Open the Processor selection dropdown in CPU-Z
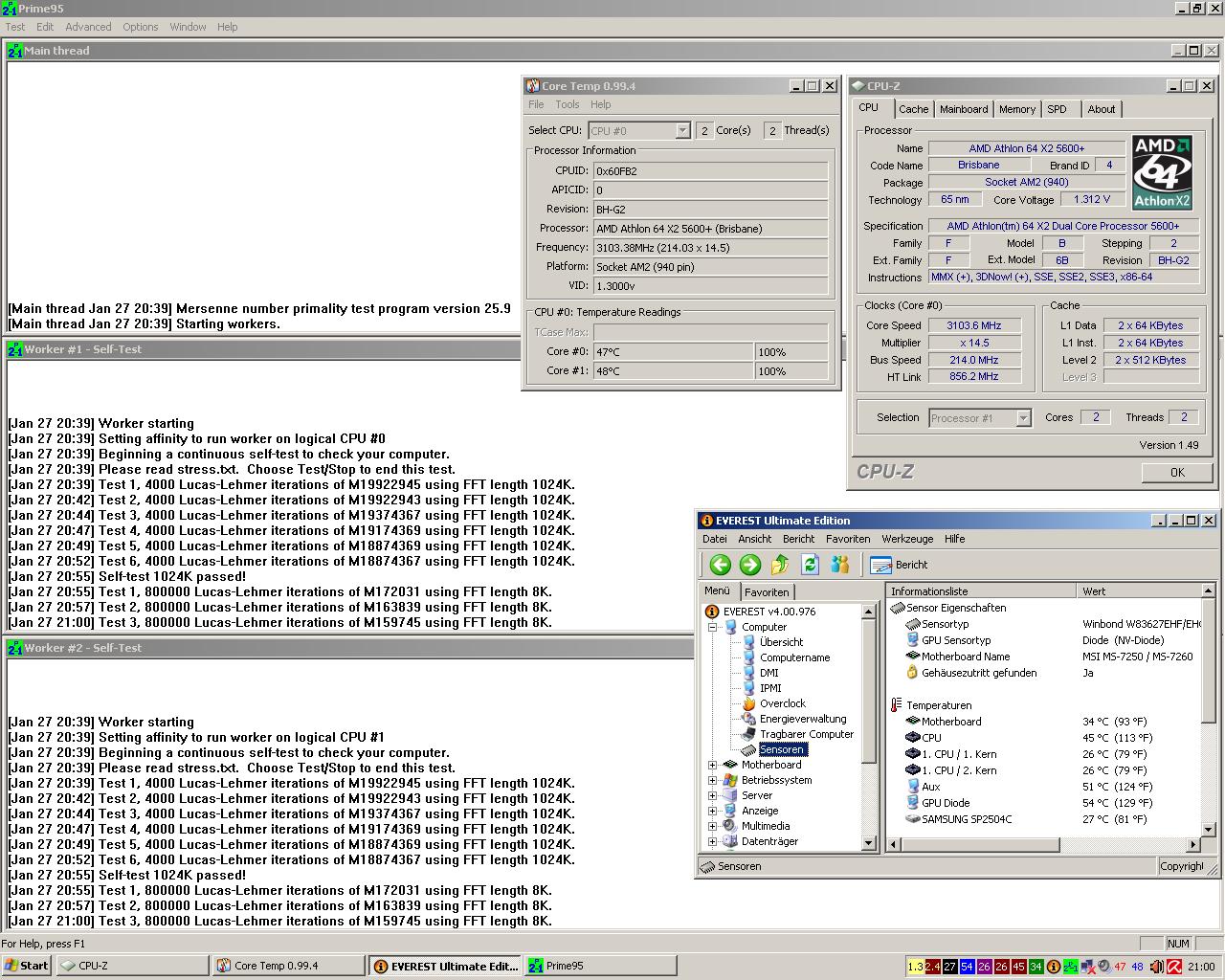 (1023, 418)
